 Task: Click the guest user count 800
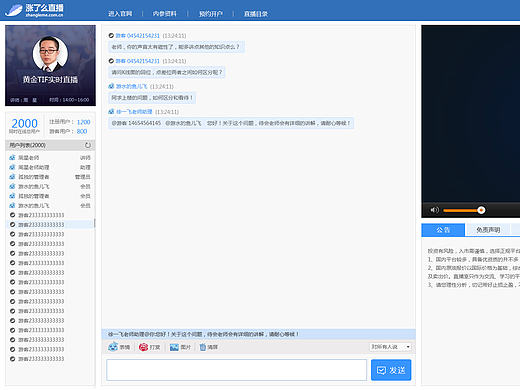[82, 131]
